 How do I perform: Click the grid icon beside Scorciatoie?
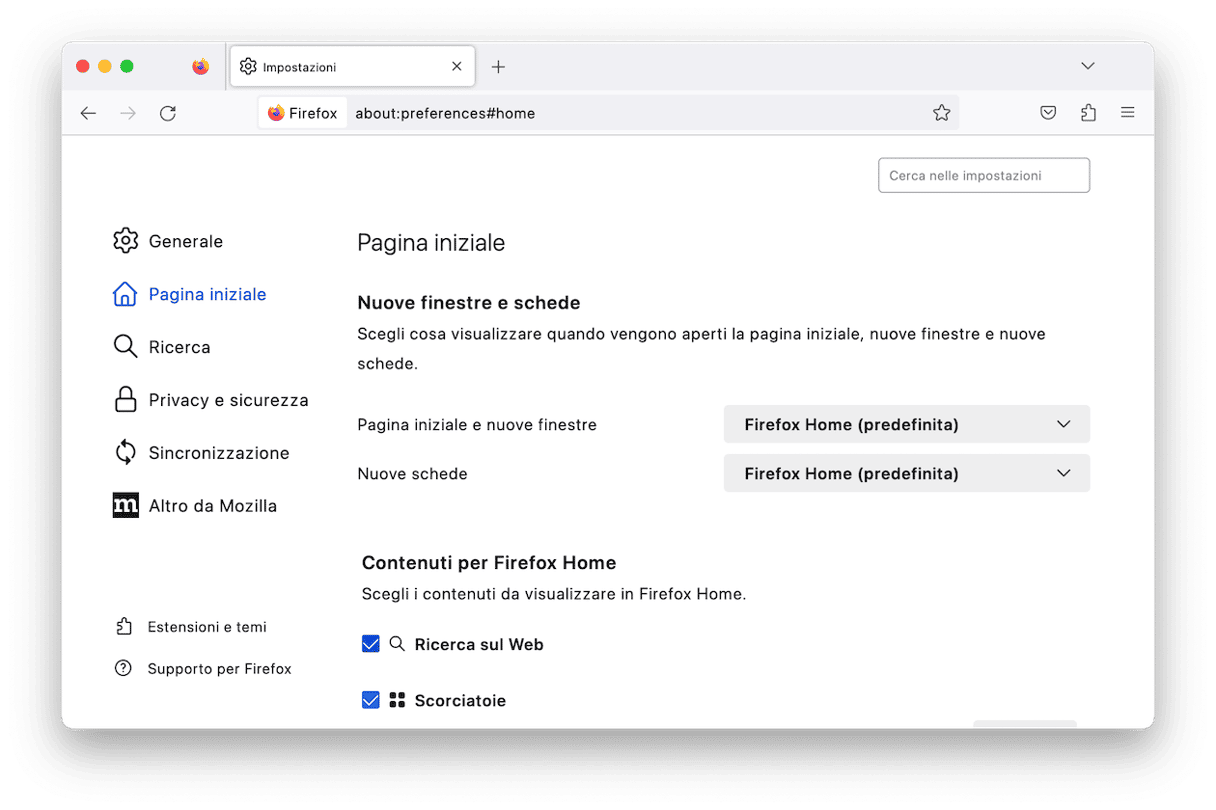point(397,700)
